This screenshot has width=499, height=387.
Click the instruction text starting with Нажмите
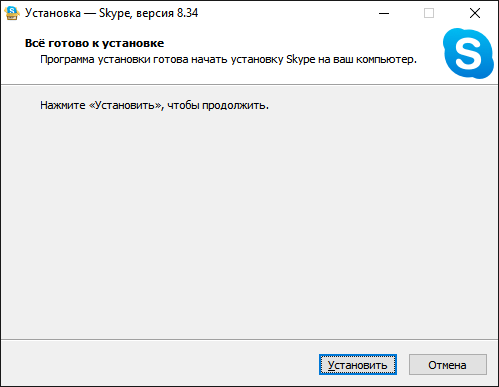(154, 105)
